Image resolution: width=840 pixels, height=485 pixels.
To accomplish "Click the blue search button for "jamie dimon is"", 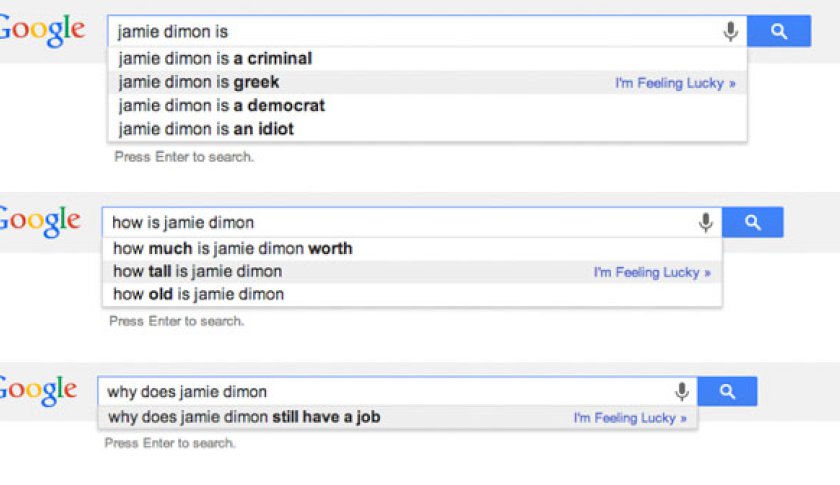I will 778,32.
